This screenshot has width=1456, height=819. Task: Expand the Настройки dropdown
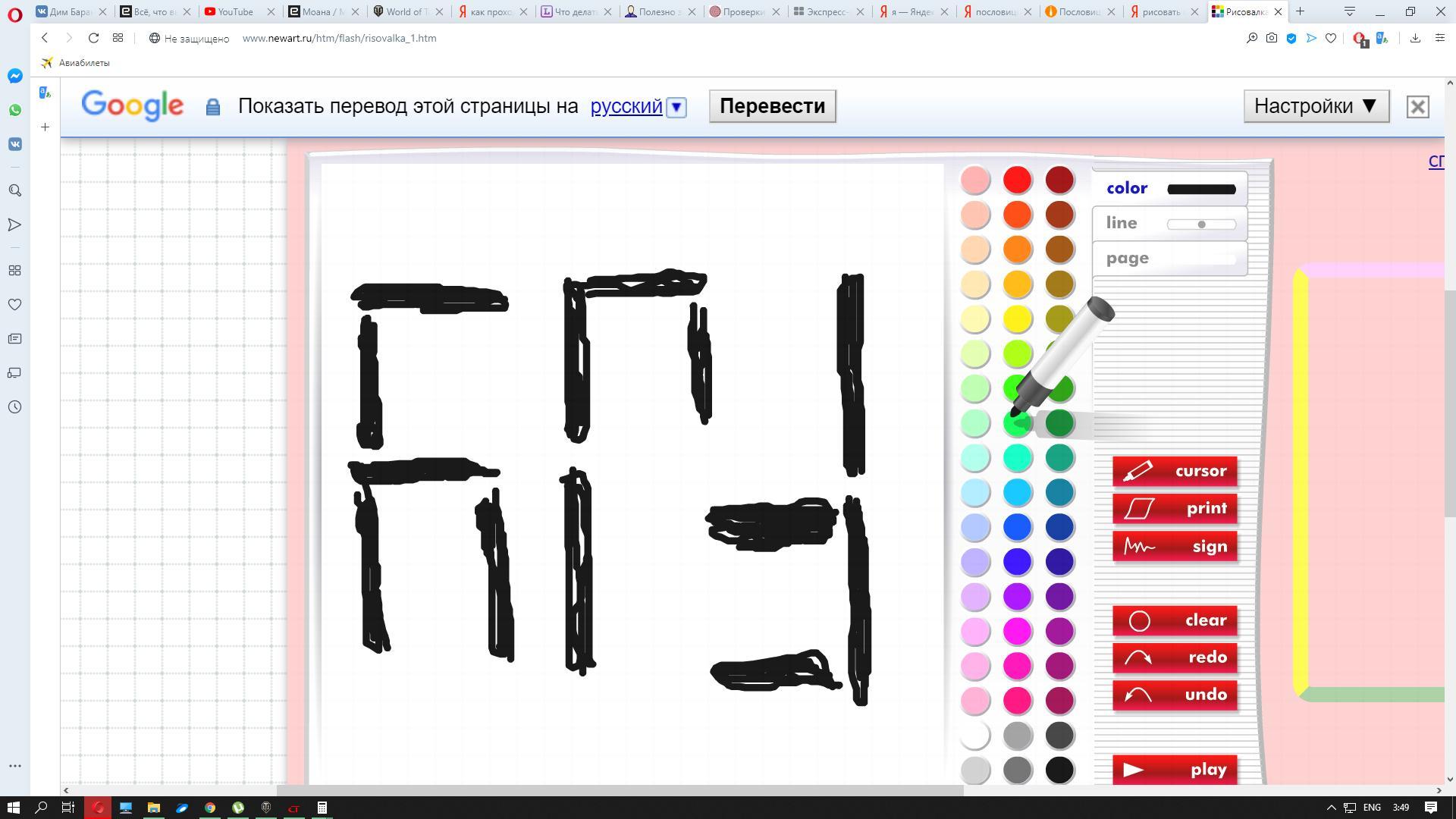click(1316, 106)
